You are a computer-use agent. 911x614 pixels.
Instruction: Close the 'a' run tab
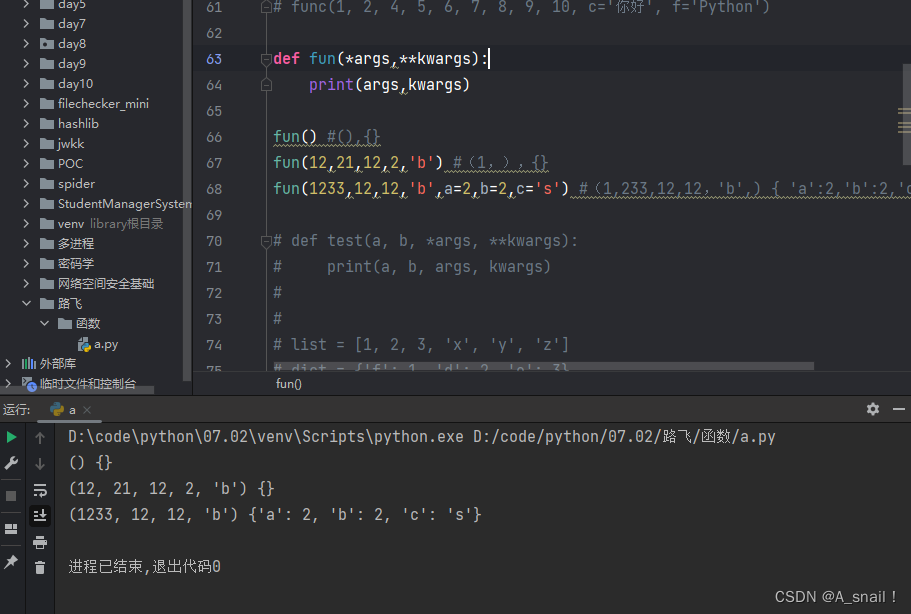tap(87, 410)
